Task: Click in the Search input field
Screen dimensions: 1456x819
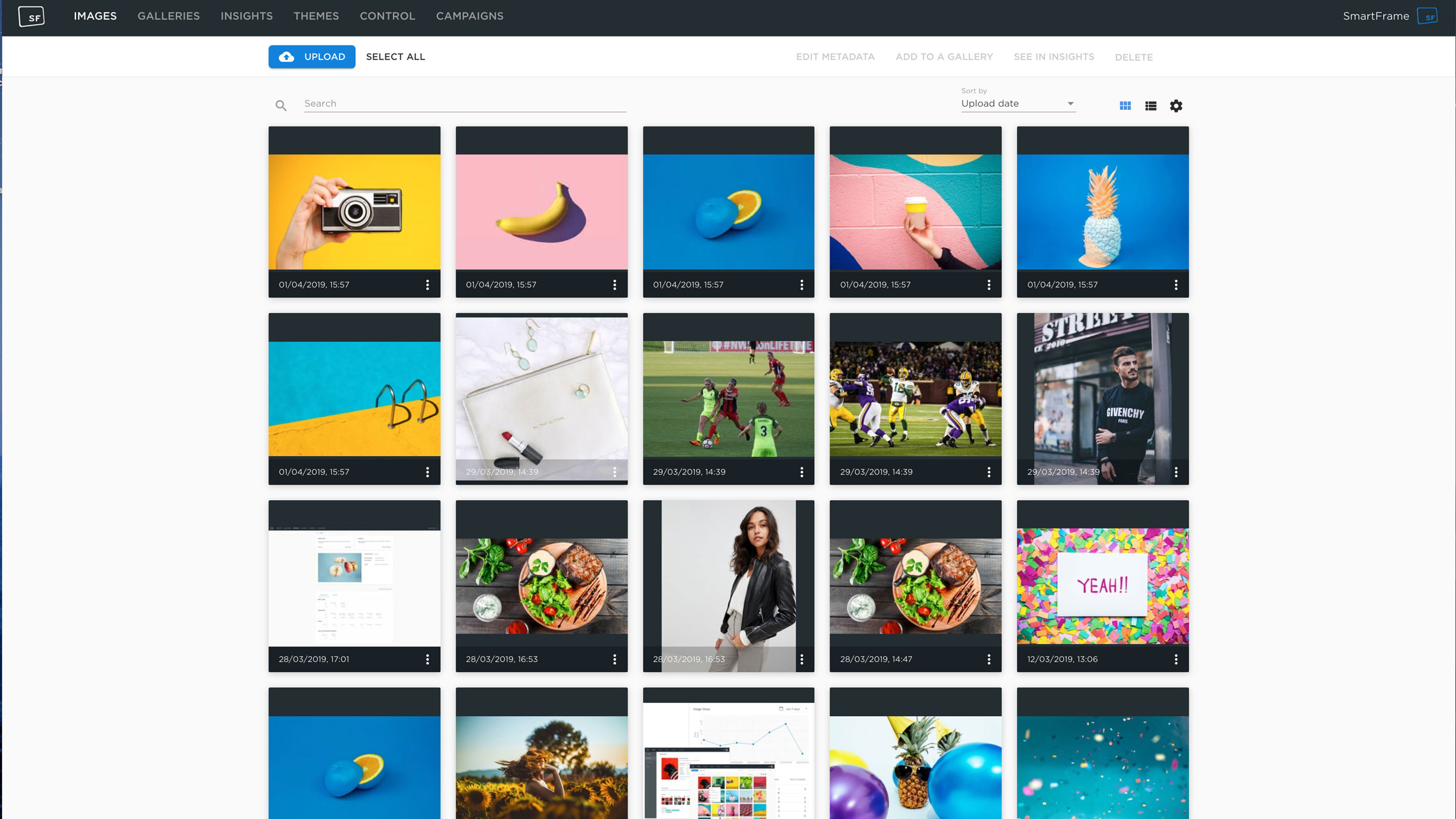Action: point(465,103)
